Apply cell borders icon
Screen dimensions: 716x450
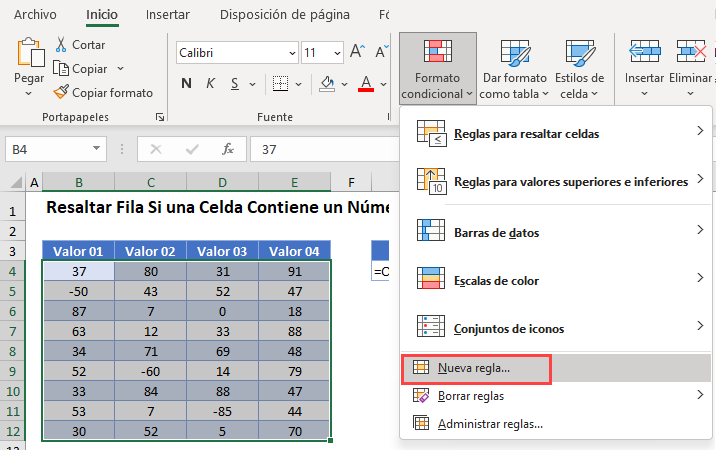(x=280, y=84)
